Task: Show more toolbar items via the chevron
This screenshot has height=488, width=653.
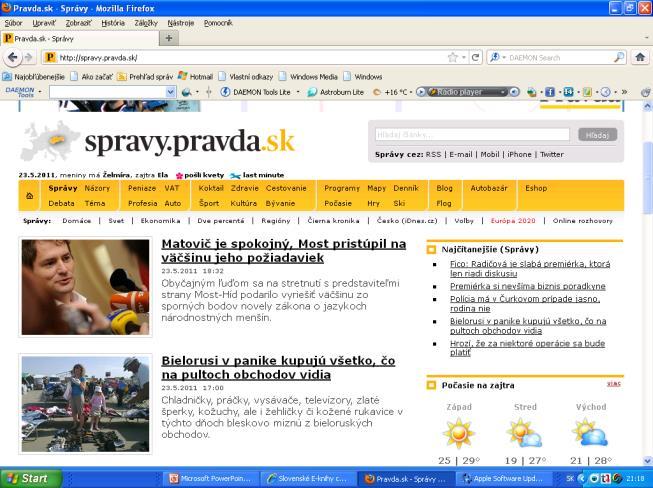Action: (x=624, y=92)
